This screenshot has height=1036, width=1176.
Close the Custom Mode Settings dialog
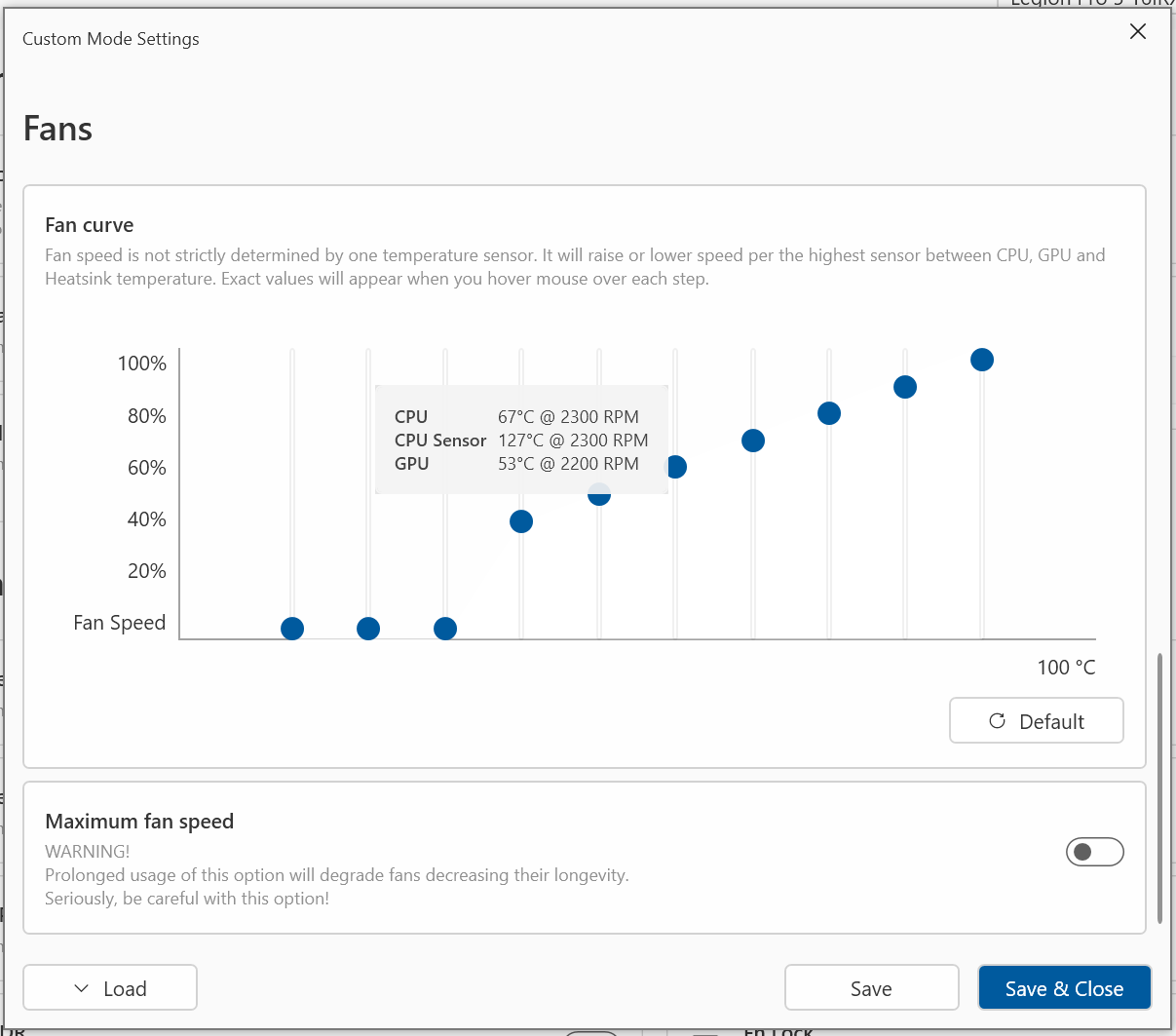[x=1137, y=31]
